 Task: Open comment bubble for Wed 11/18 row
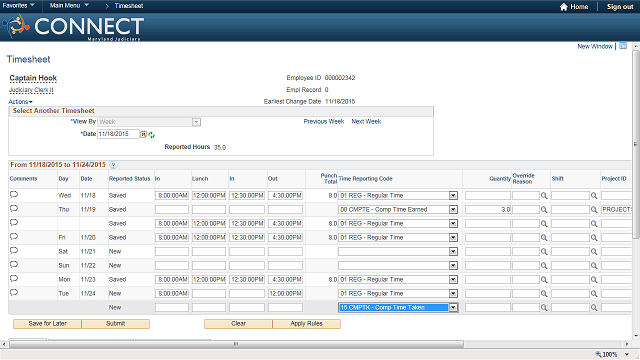tap(14, 195)
